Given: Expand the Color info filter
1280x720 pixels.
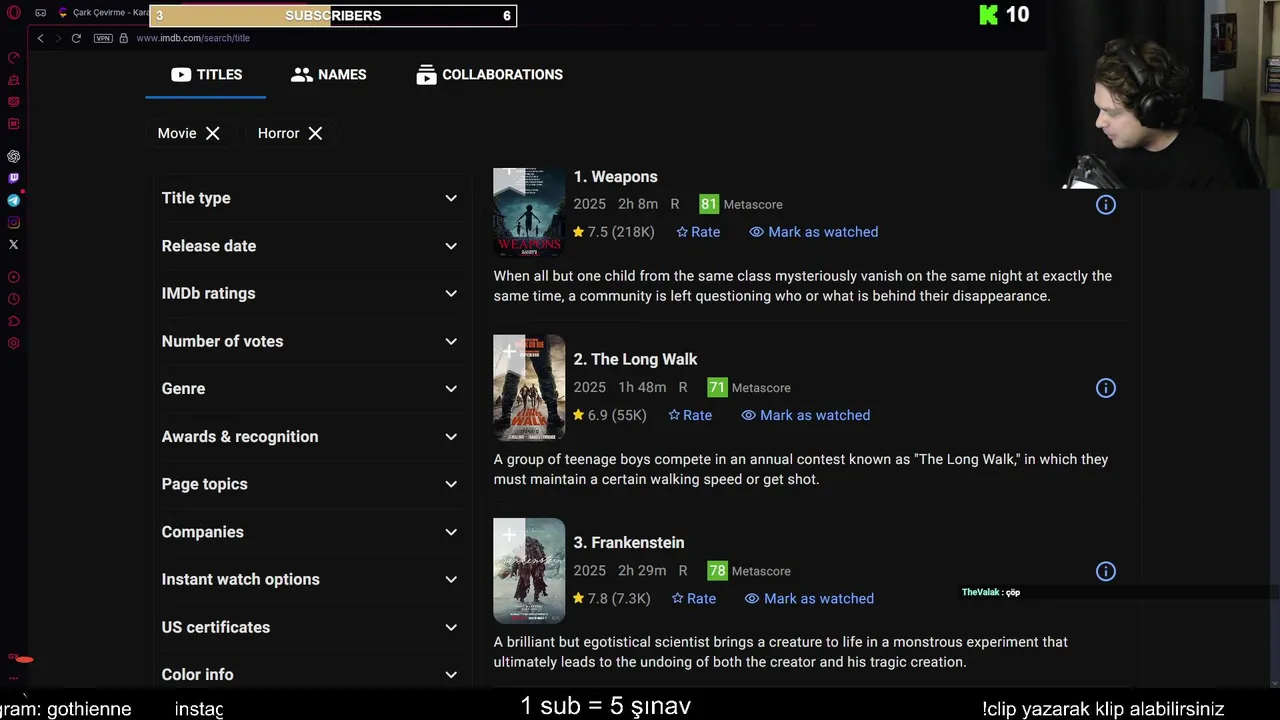Looking at the screenshot, I should [x=310, y=675].
